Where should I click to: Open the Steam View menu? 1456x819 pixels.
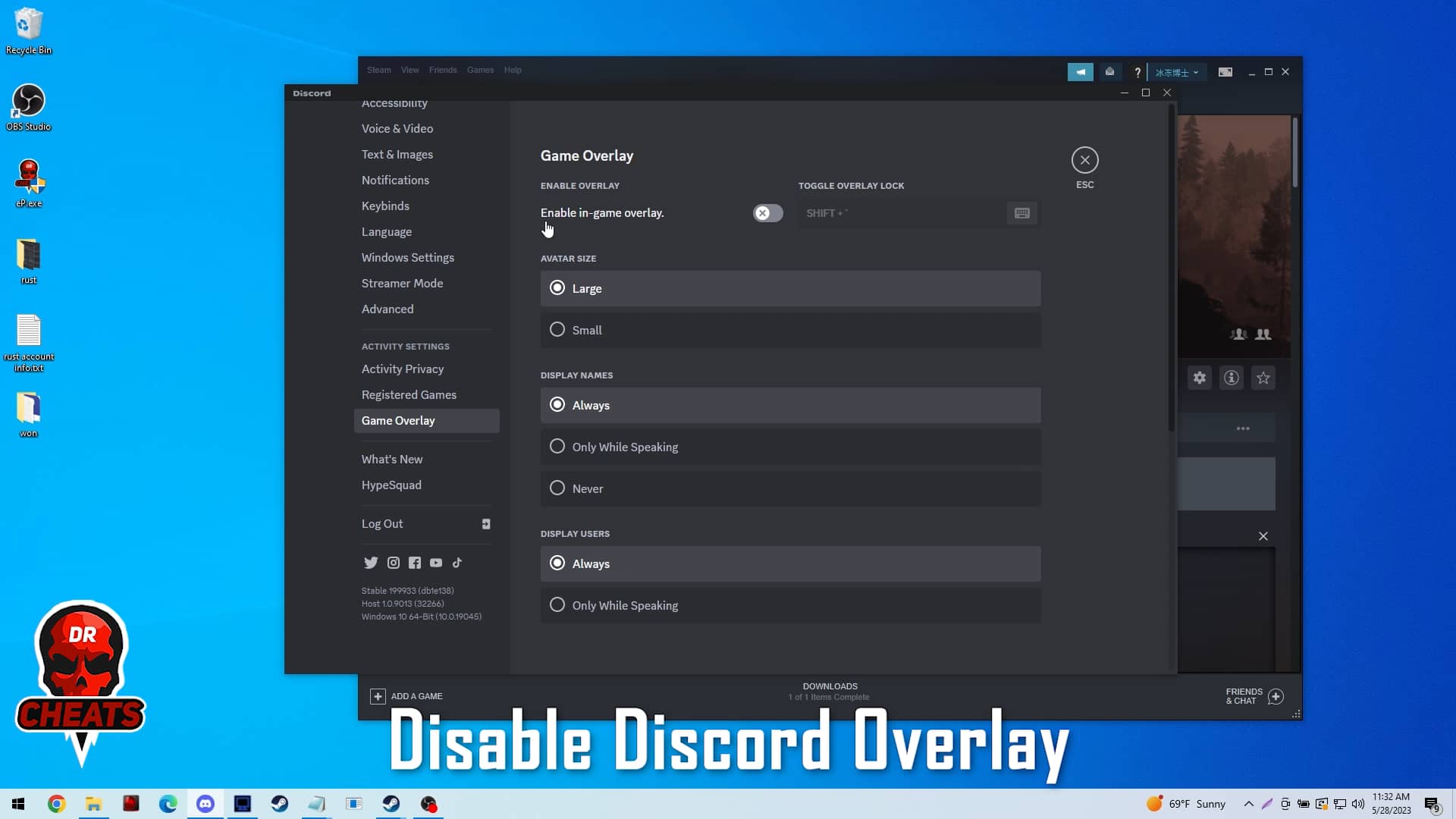[409, 70]
